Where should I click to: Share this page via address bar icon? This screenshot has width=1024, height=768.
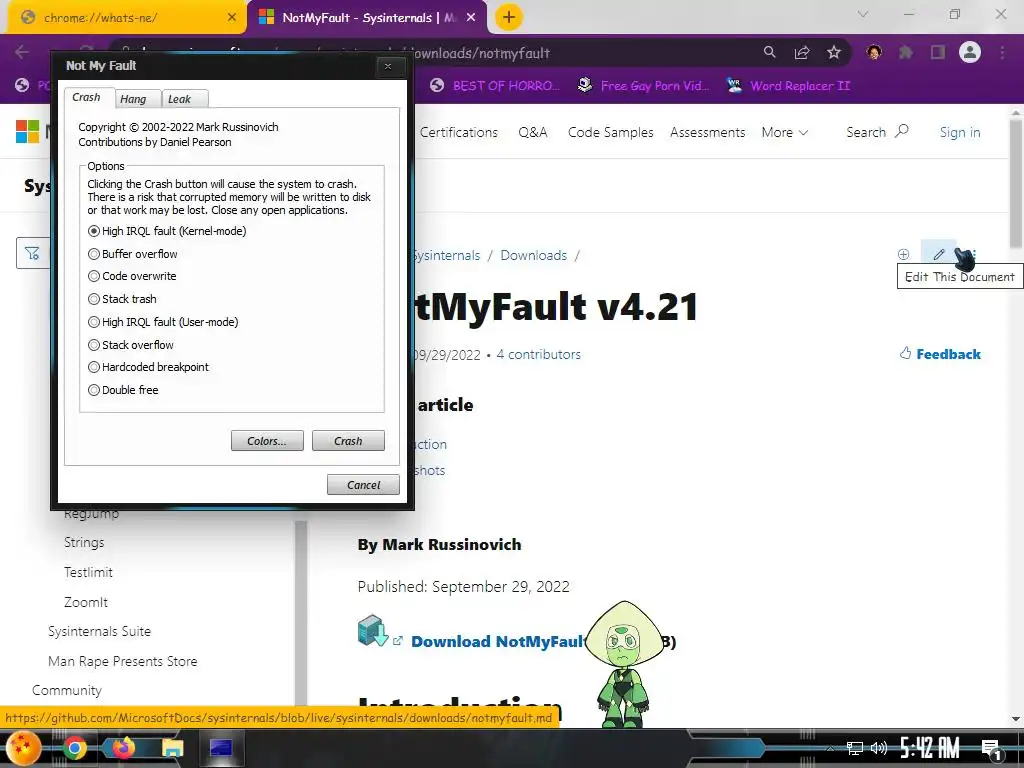[802, 52]
